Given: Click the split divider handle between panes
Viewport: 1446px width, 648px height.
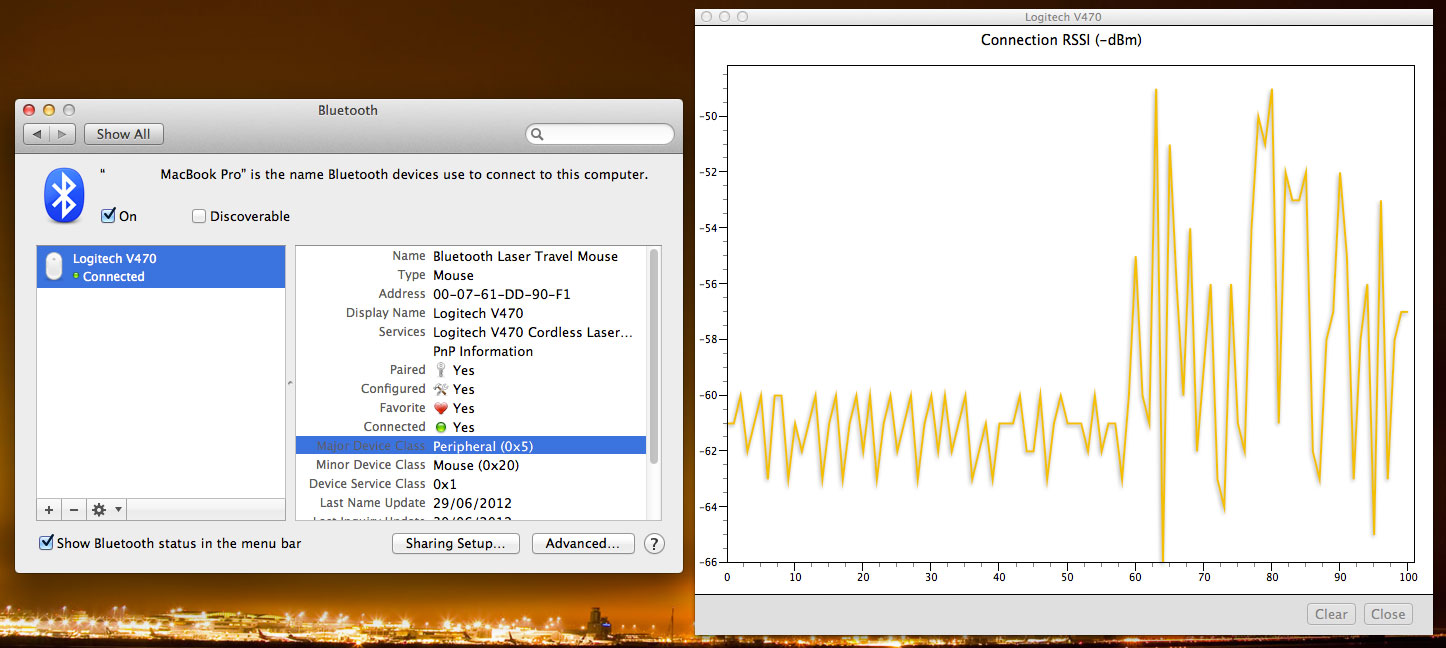Looking at the screenshot, I should click(x=290, y=383).
